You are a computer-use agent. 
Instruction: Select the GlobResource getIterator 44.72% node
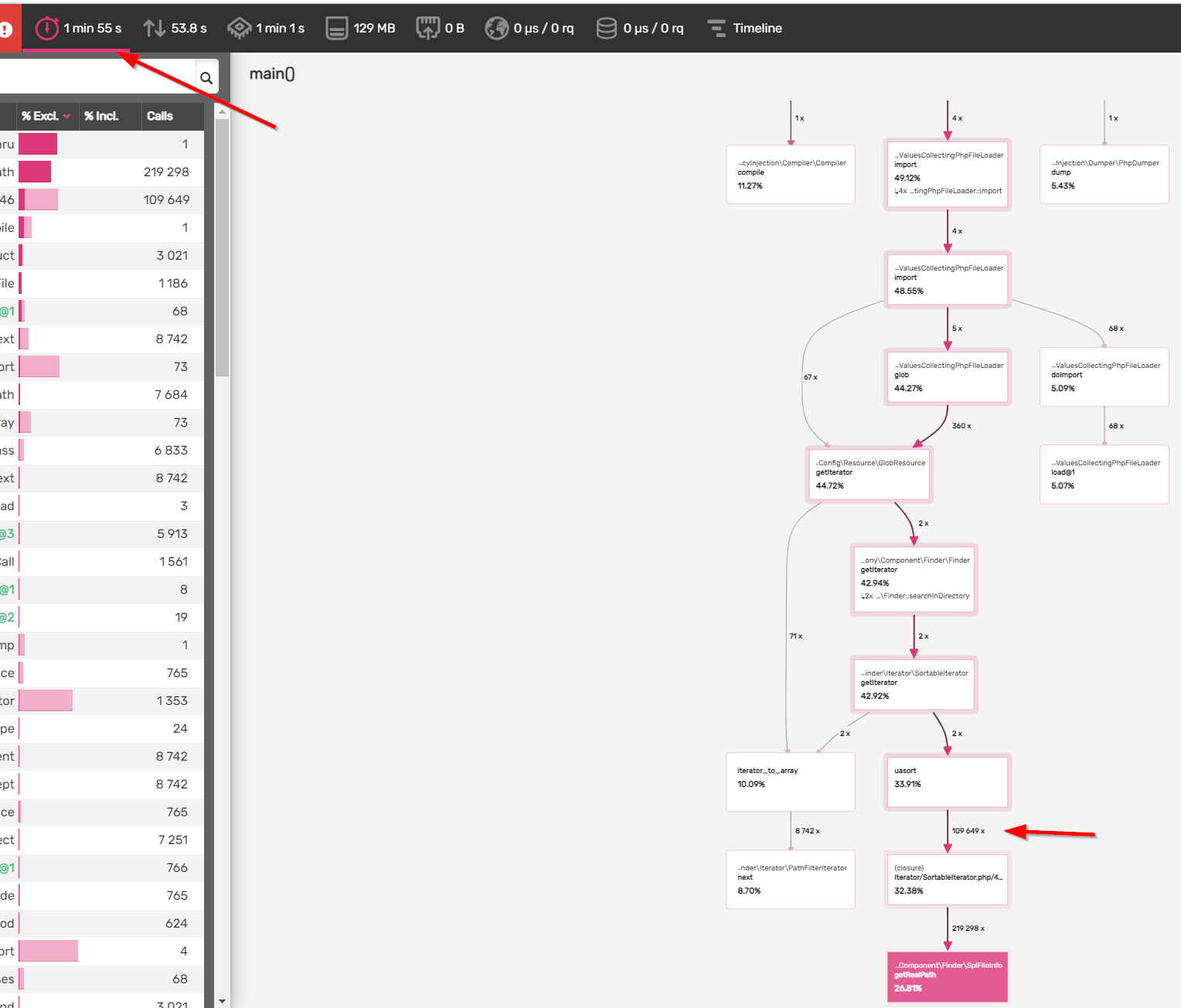click(870, 475)
